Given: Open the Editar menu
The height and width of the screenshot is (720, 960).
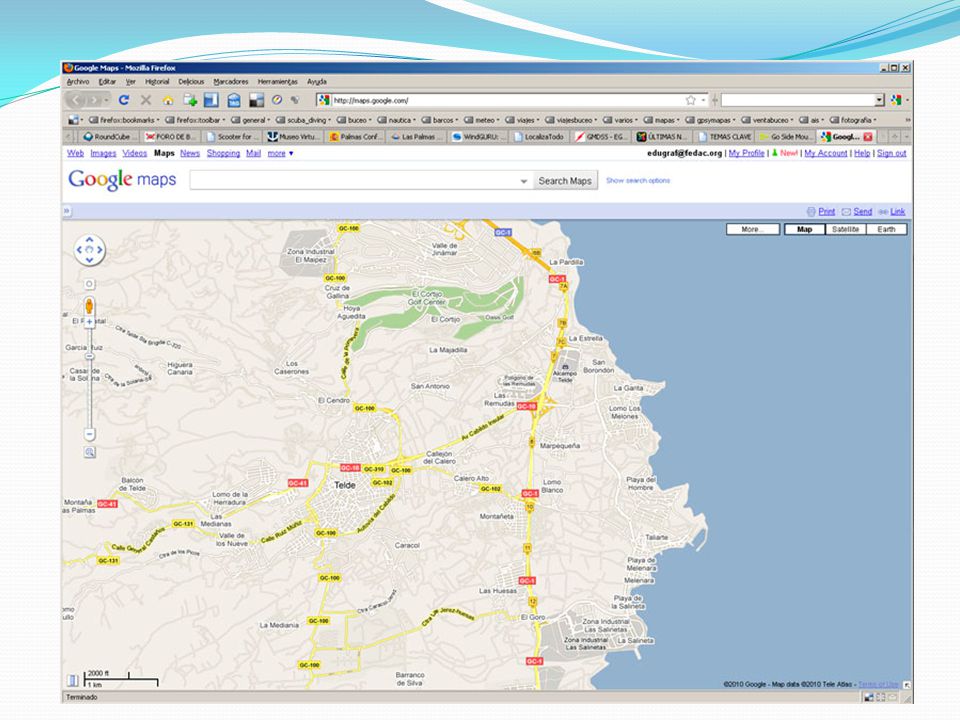Looking at the screenshot, I should click(107, 81).
